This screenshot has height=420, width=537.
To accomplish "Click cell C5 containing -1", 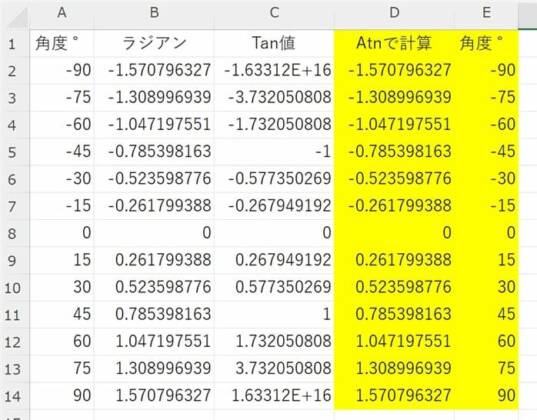I will 274,152.
